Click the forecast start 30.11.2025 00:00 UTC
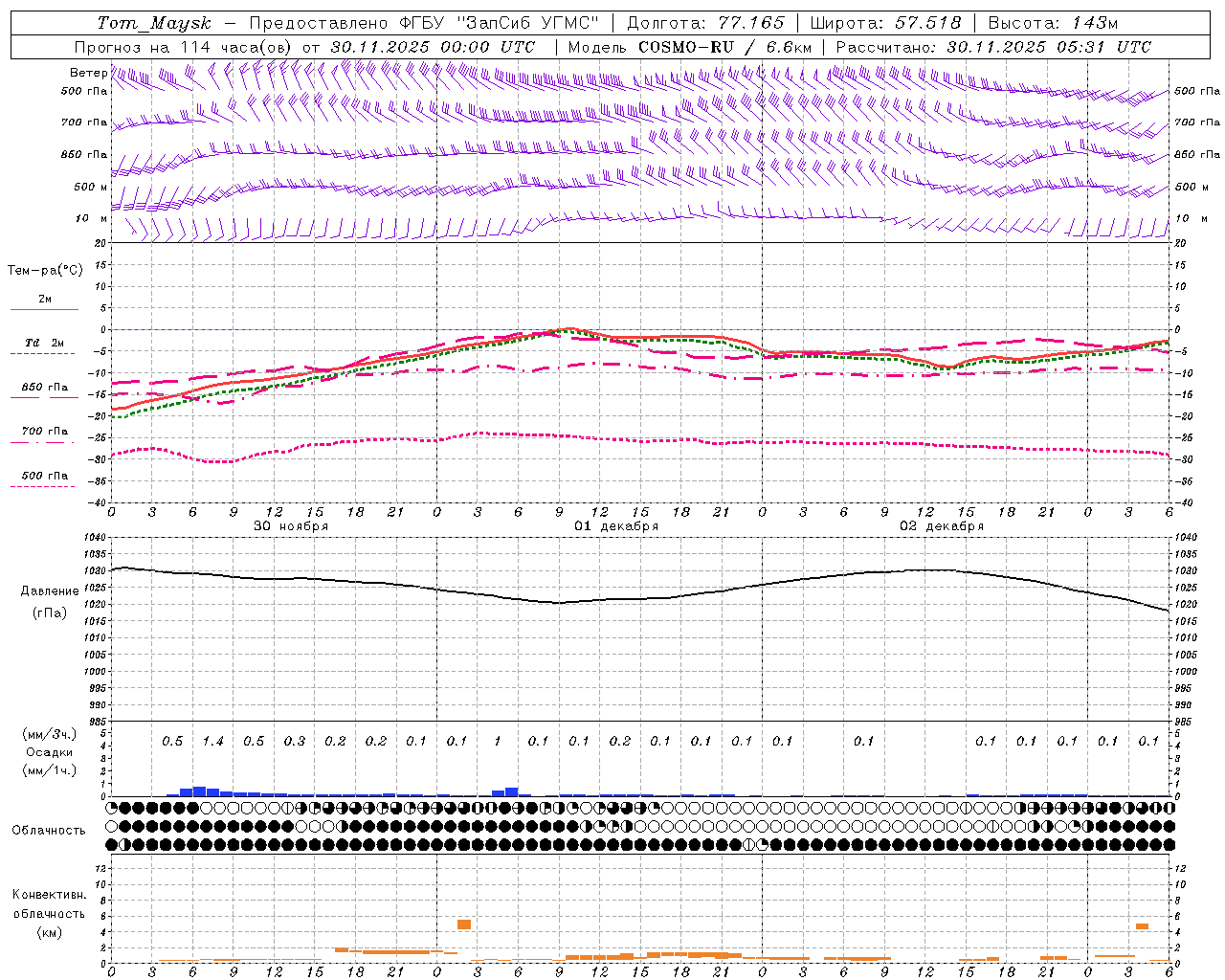 click(434, 47)
